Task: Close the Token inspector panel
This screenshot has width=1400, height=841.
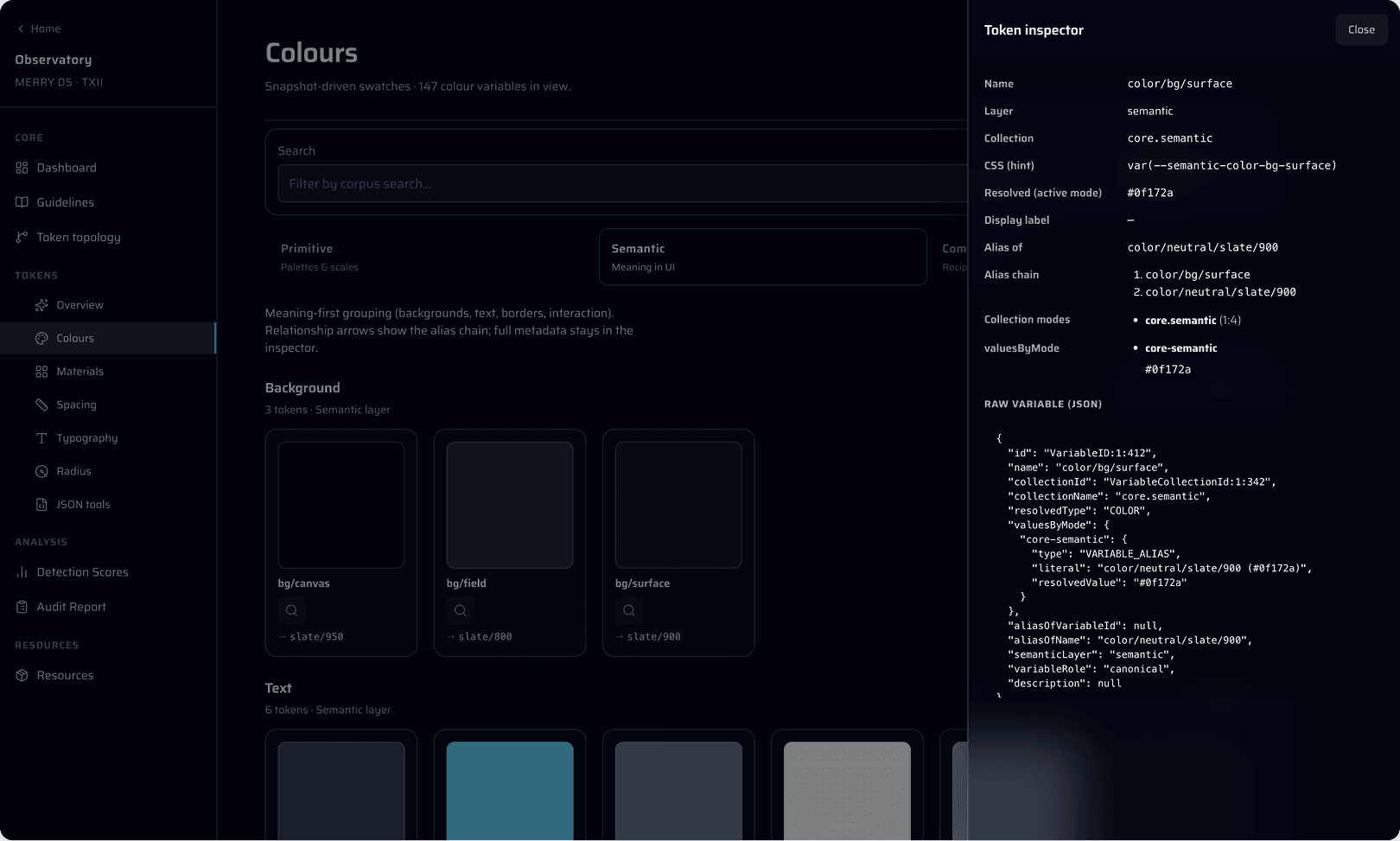Action: click(1361, 29)
